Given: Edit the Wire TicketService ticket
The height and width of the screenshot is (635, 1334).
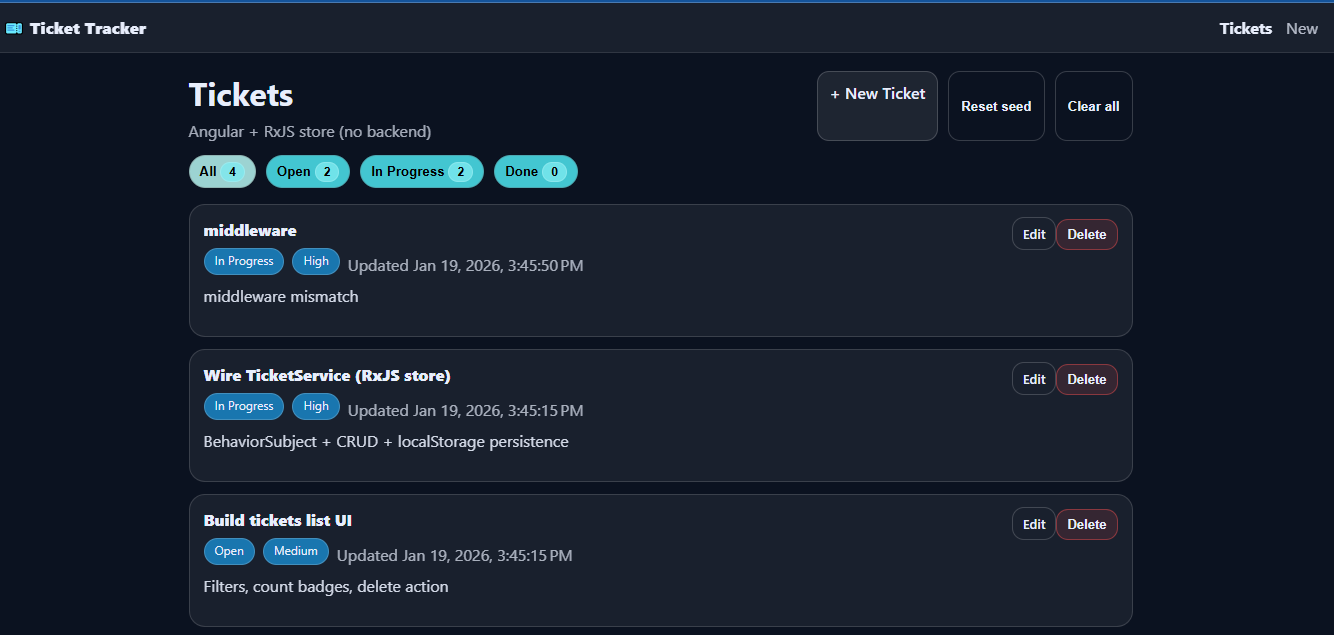Looking at the screenshot, I should click(1033, 378).
